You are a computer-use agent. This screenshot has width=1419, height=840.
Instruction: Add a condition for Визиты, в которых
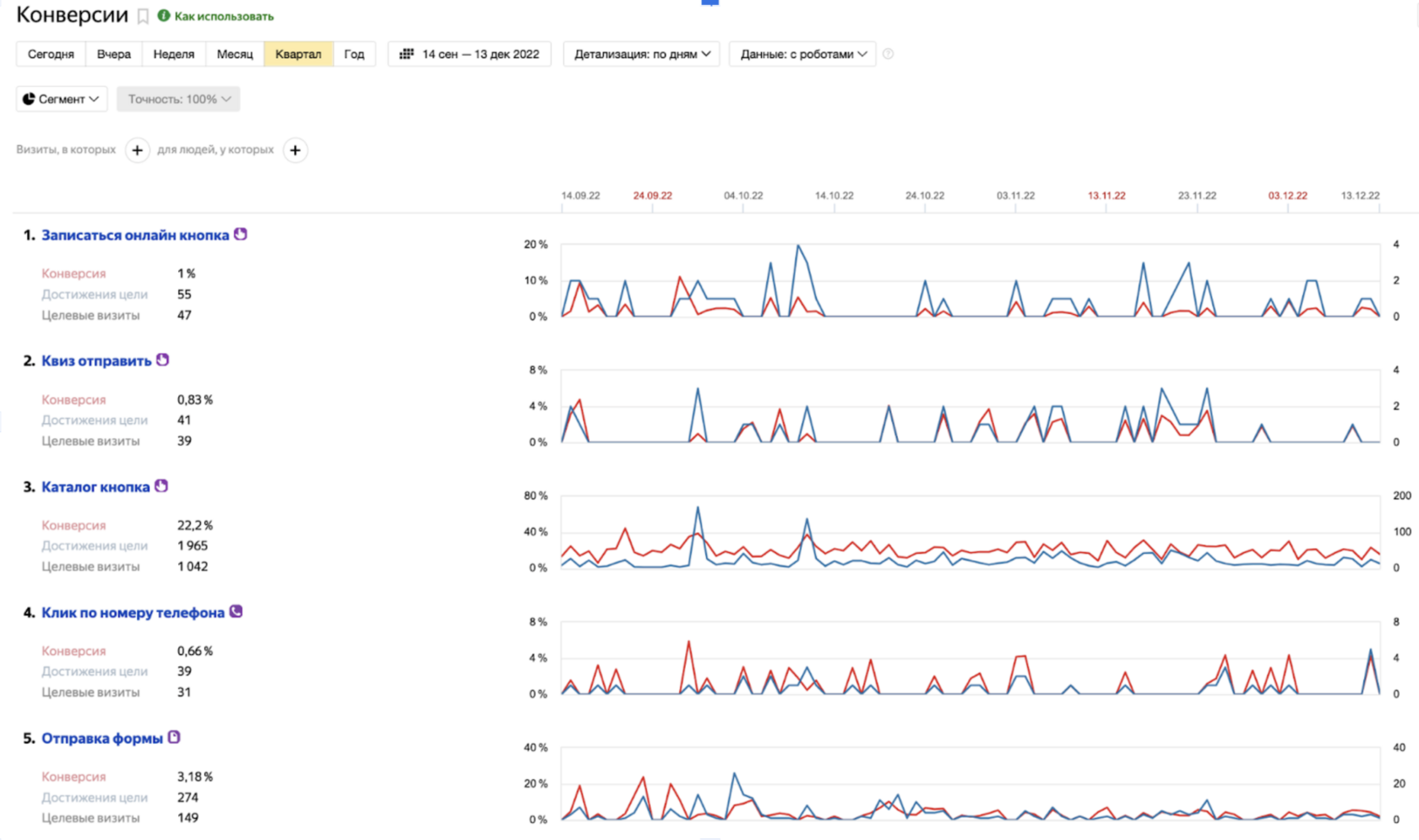[138, 150]
